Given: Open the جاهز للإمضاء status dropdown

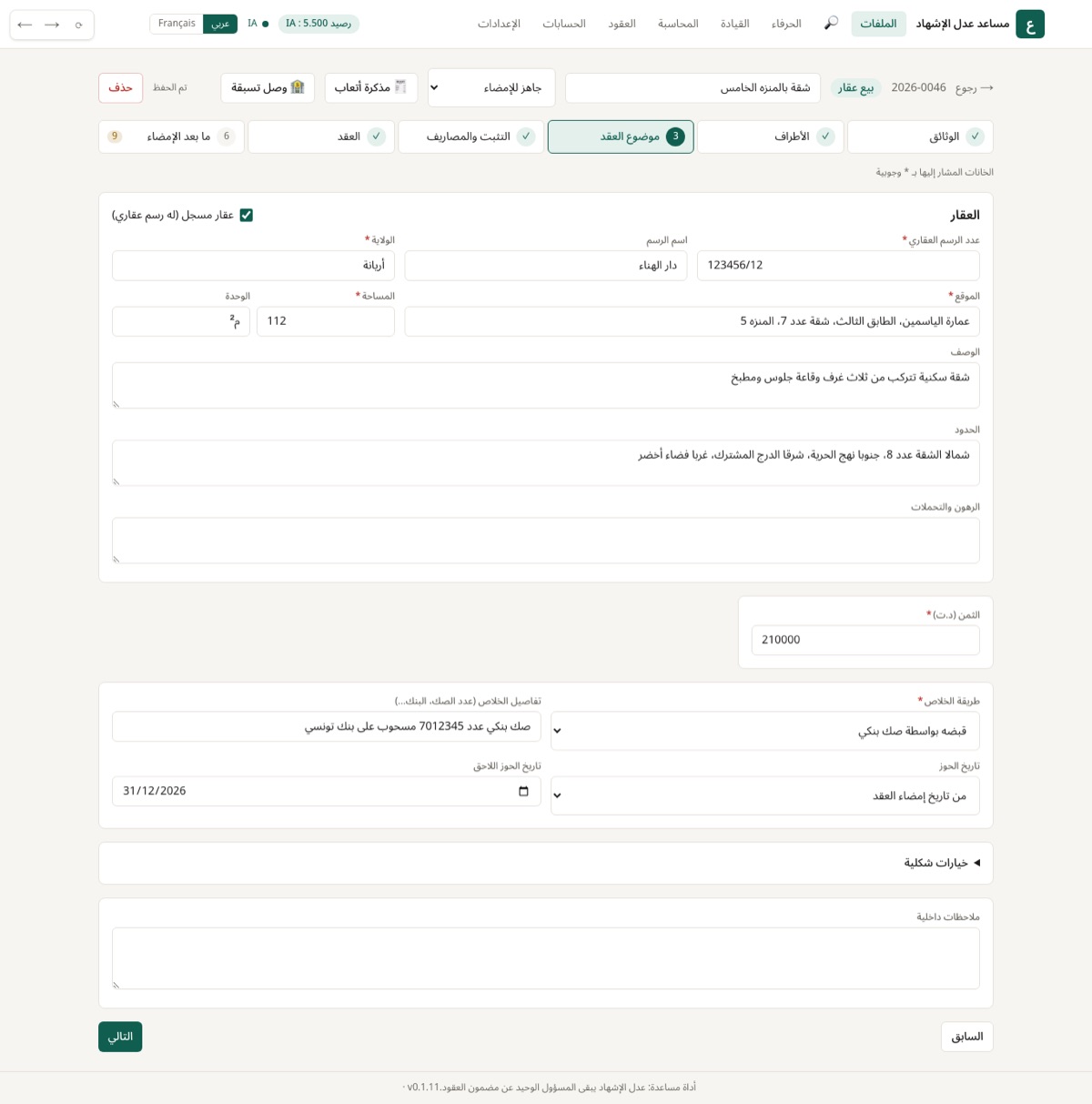Looking at the screenshot, I should point(491,88).
